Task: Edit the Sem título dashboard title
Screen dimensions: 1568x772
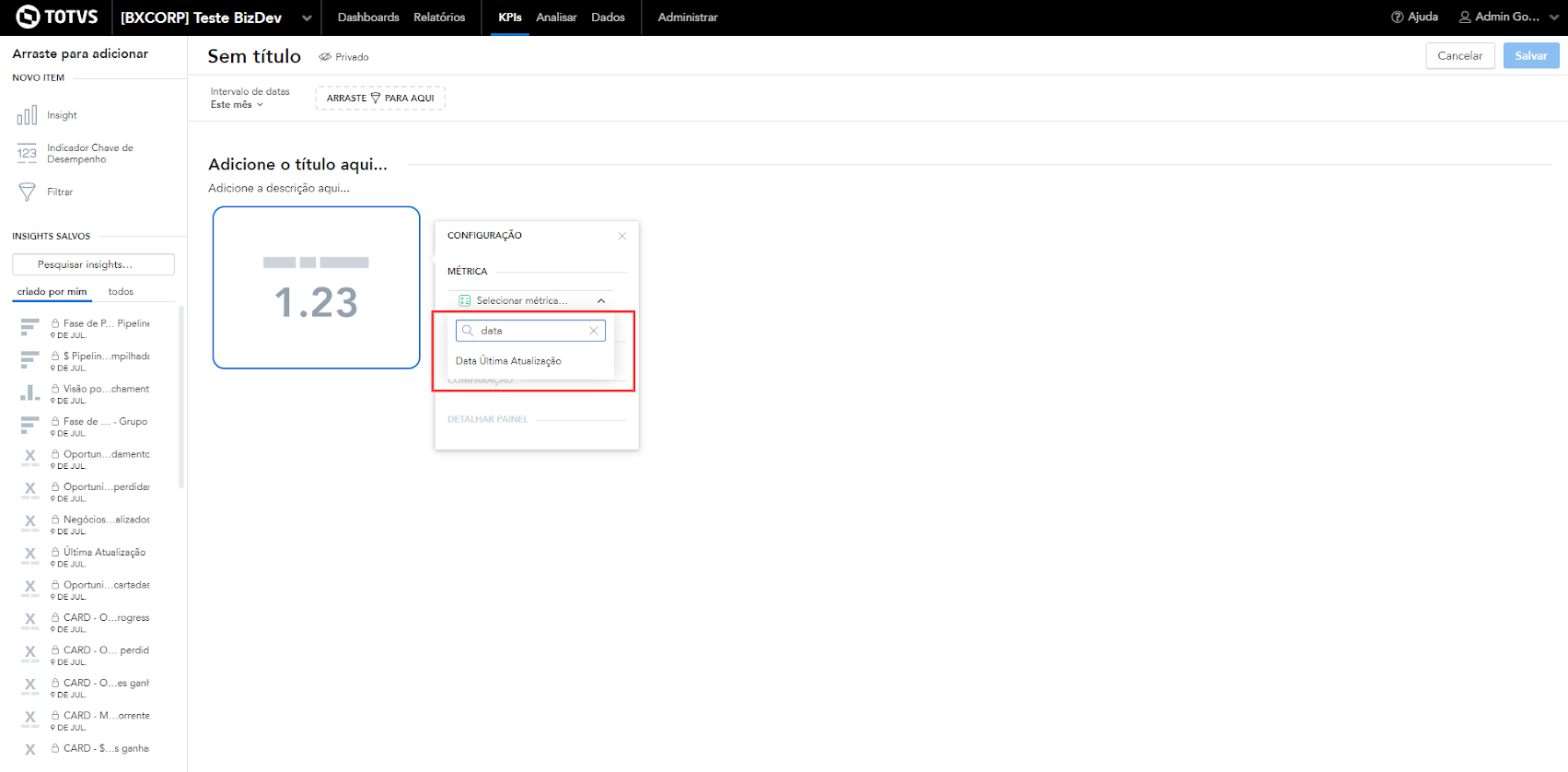Action: tap(254, 56)
